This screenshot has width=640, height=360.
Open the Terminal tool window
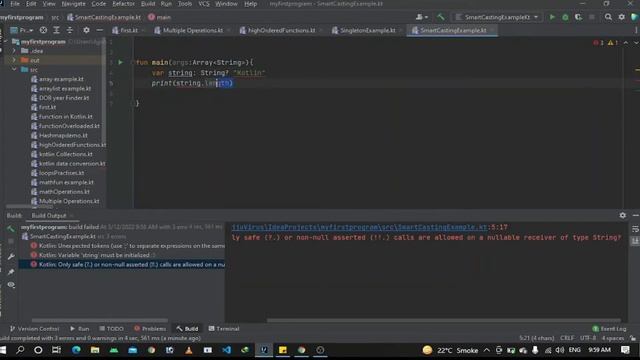(224, 329)
